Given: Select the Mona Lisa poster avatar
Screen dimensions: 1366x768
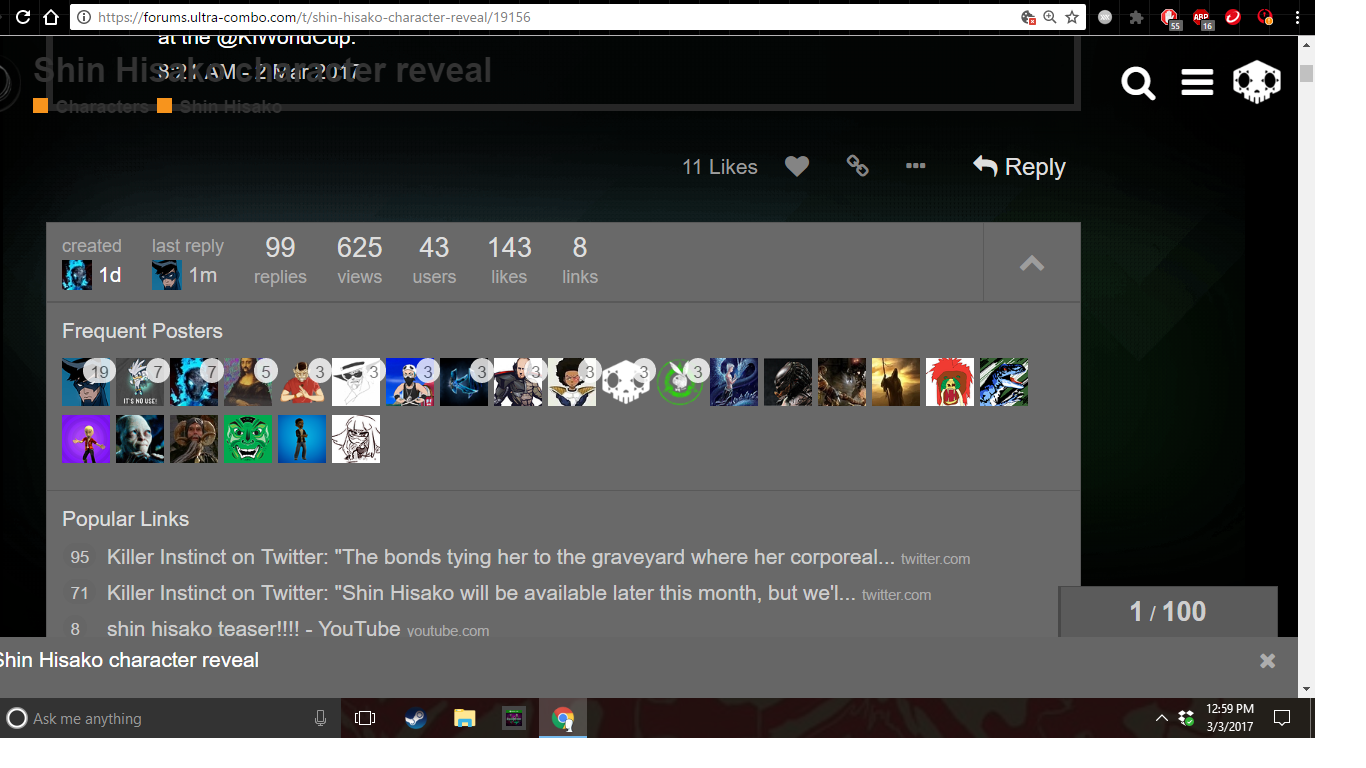Looking at the screenshot, I should click(x=248, y=382).
